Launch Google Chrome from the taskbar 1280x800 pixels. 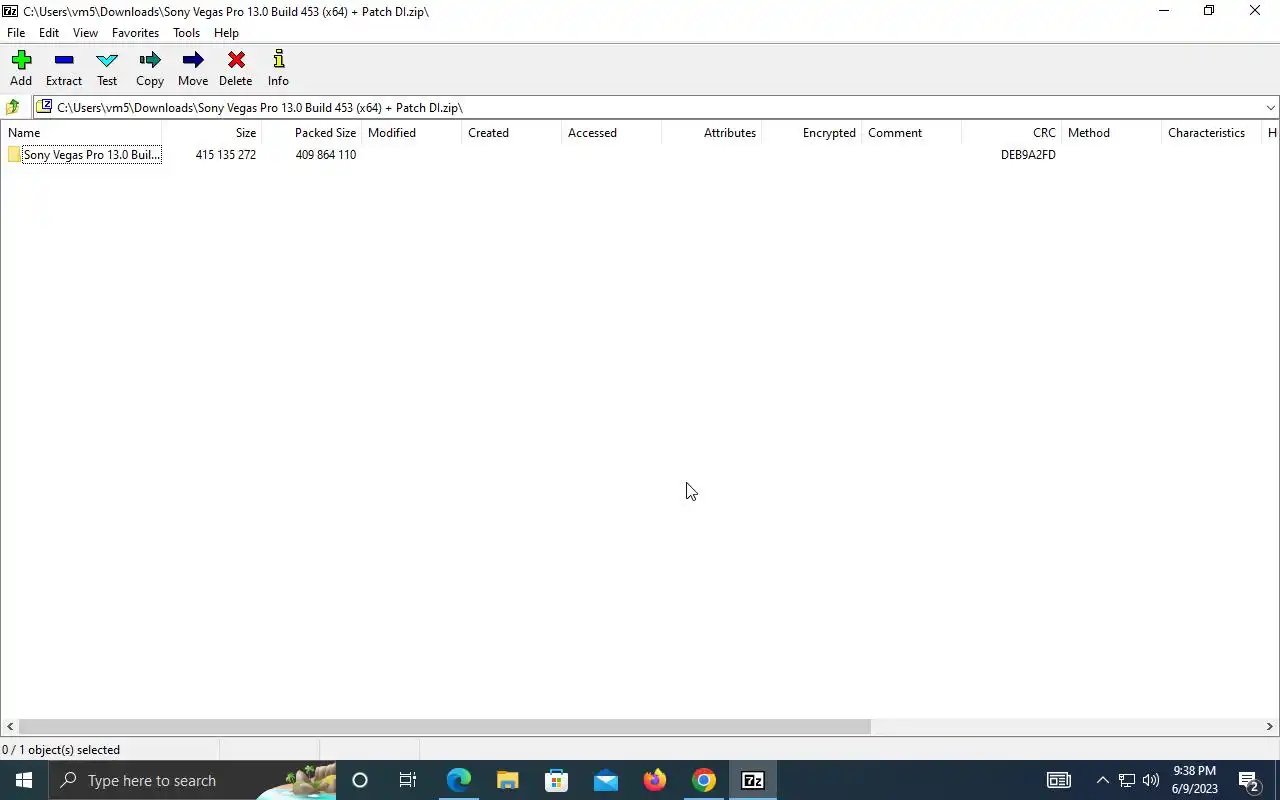tap(704, 780)
